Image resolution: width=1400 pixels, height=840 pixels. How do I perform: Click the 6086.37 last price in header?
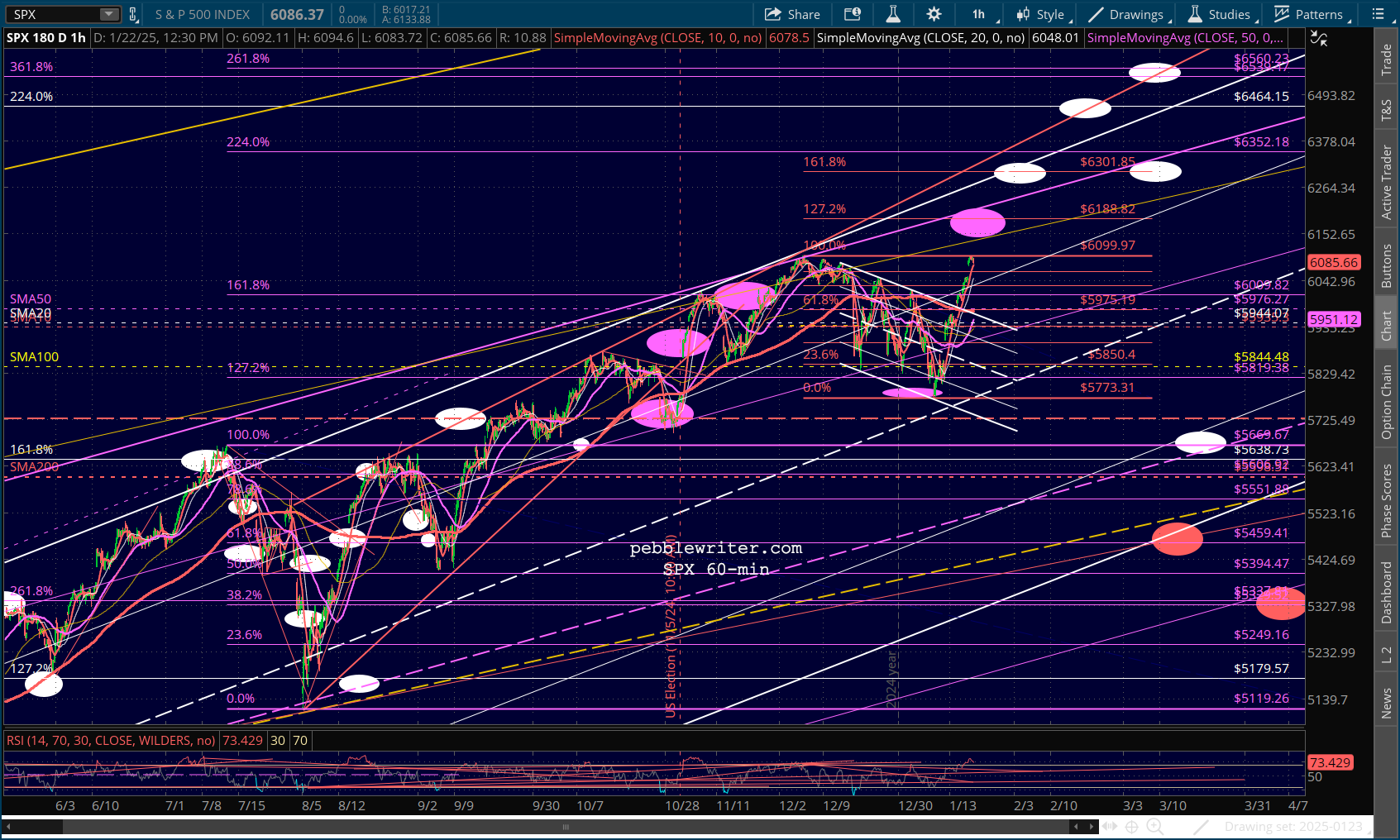tap(297, 14)
